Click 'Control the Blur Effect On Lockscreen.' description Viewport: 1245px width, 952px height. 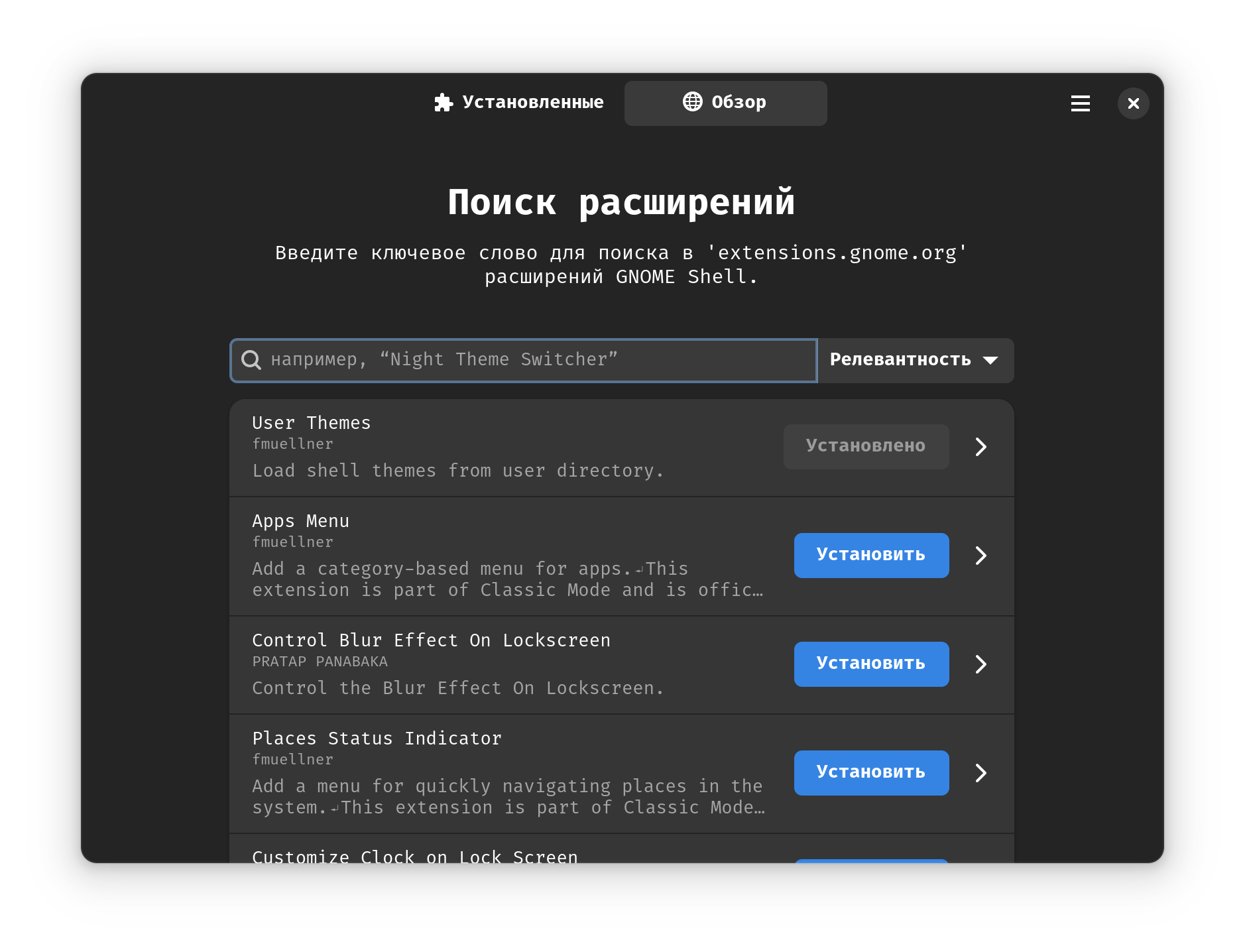coord(457,688)
